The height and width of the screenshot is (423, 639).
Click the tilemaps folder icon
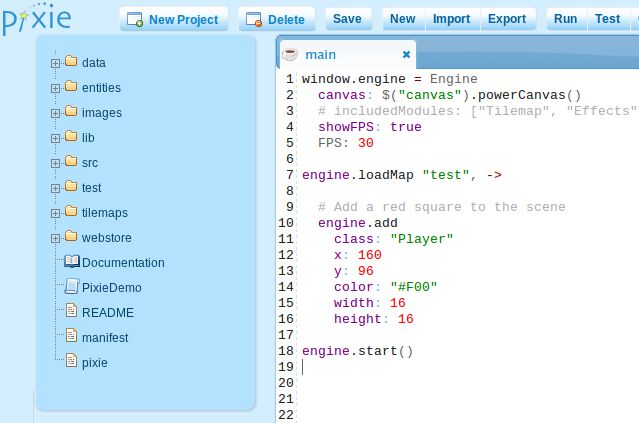click(x=71, y=211)
